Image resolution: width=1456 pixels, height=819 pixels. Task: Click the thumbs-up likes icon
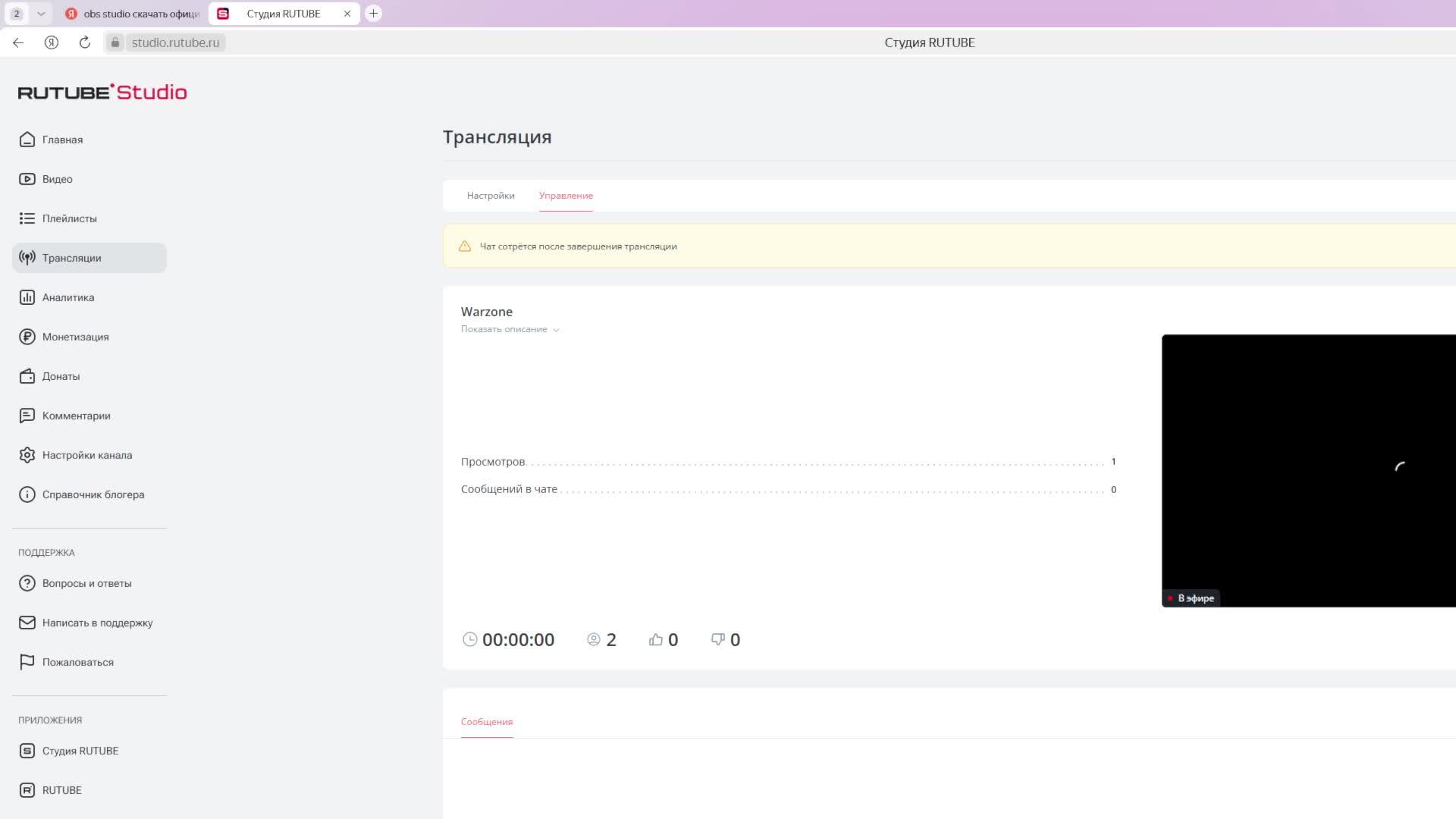click(656, 639)
